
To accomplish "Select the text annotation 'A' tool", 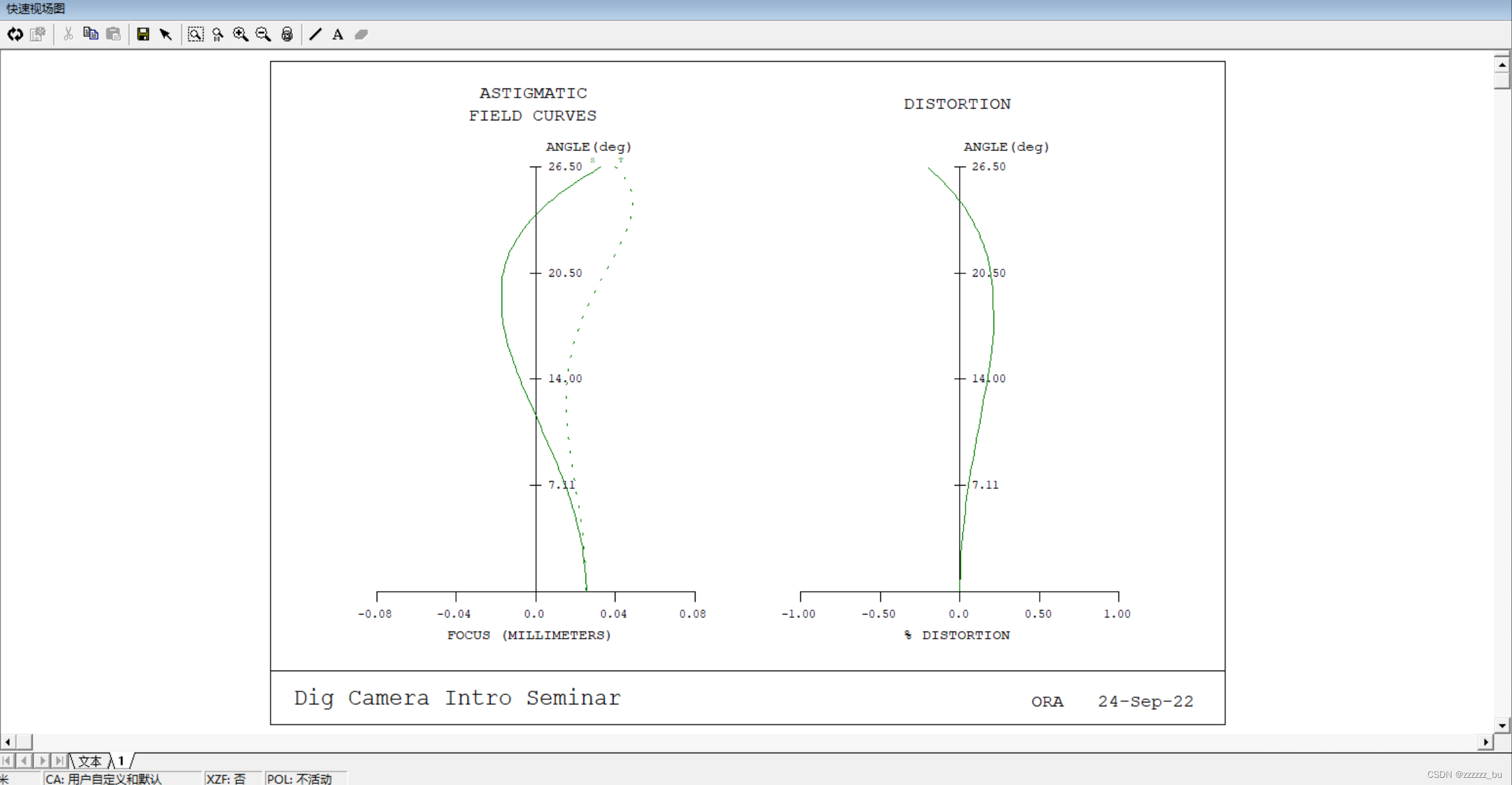I will coord(338,34).
